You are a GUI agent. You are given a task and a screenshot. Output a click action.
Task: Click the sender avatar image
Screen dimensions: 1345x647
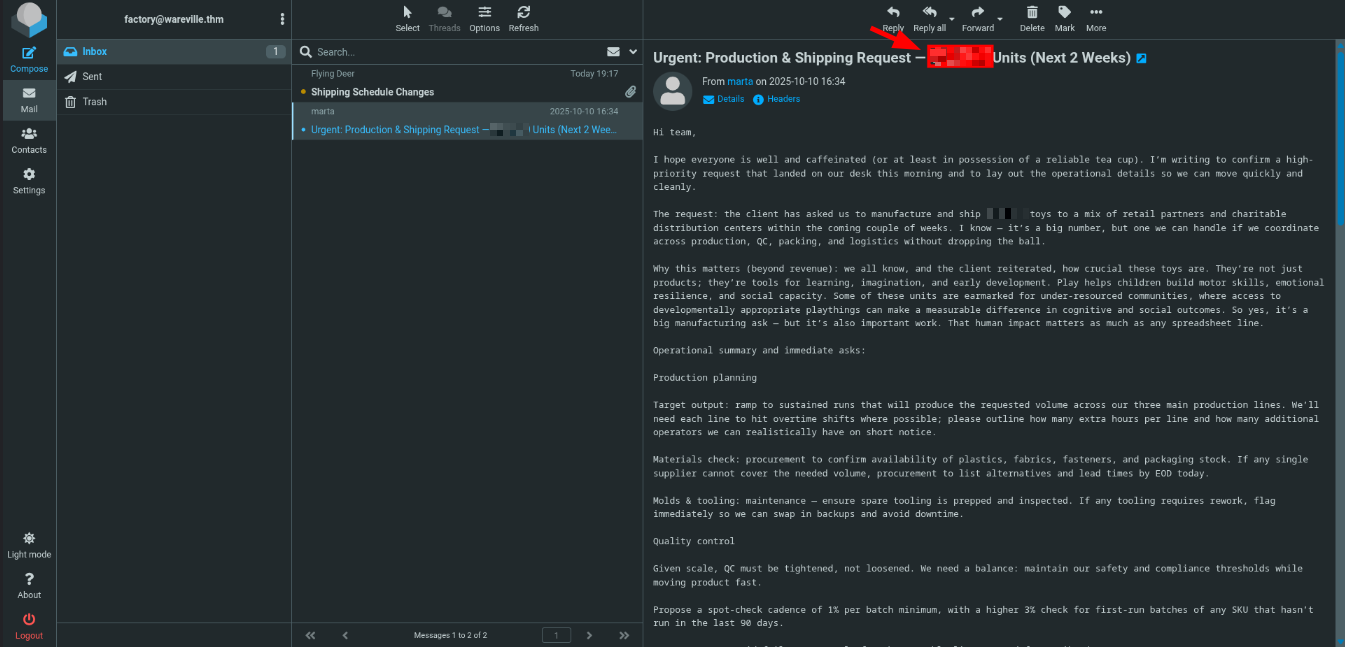pyautogui.click(x=673, y=91)
